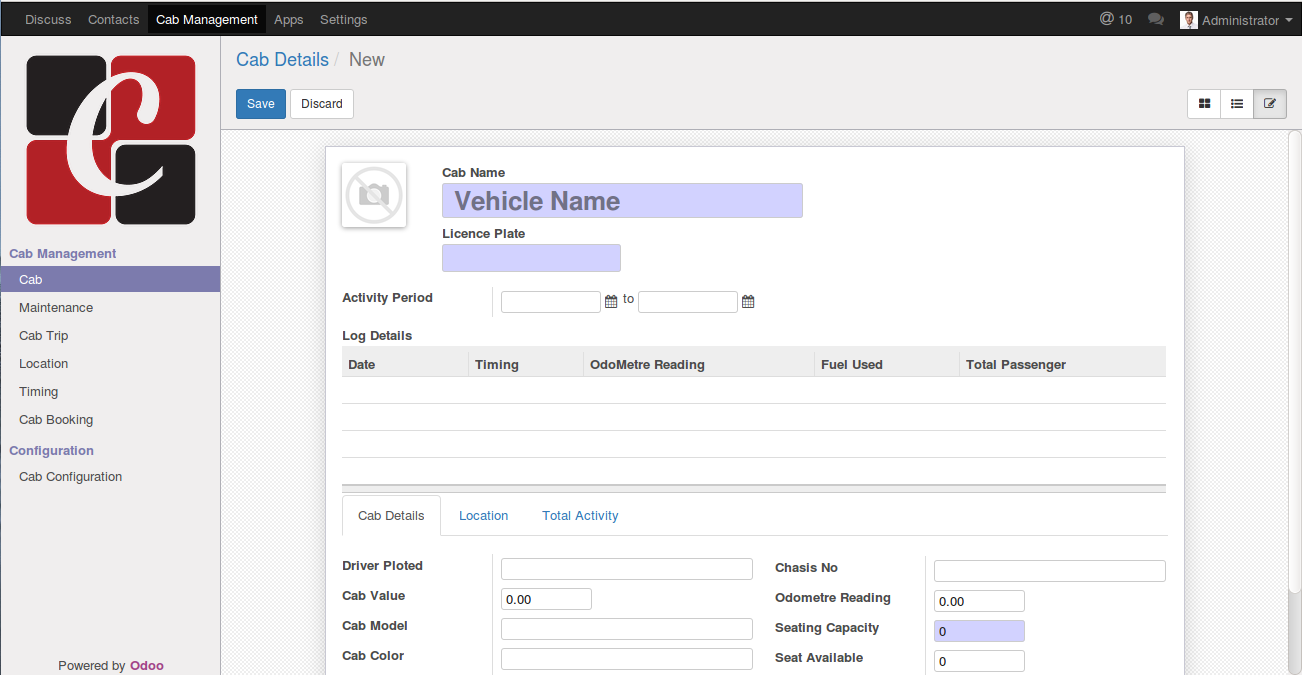Open the Location tab
Image resolution: width=1302 pixels, height=675 pixels.
483,516
